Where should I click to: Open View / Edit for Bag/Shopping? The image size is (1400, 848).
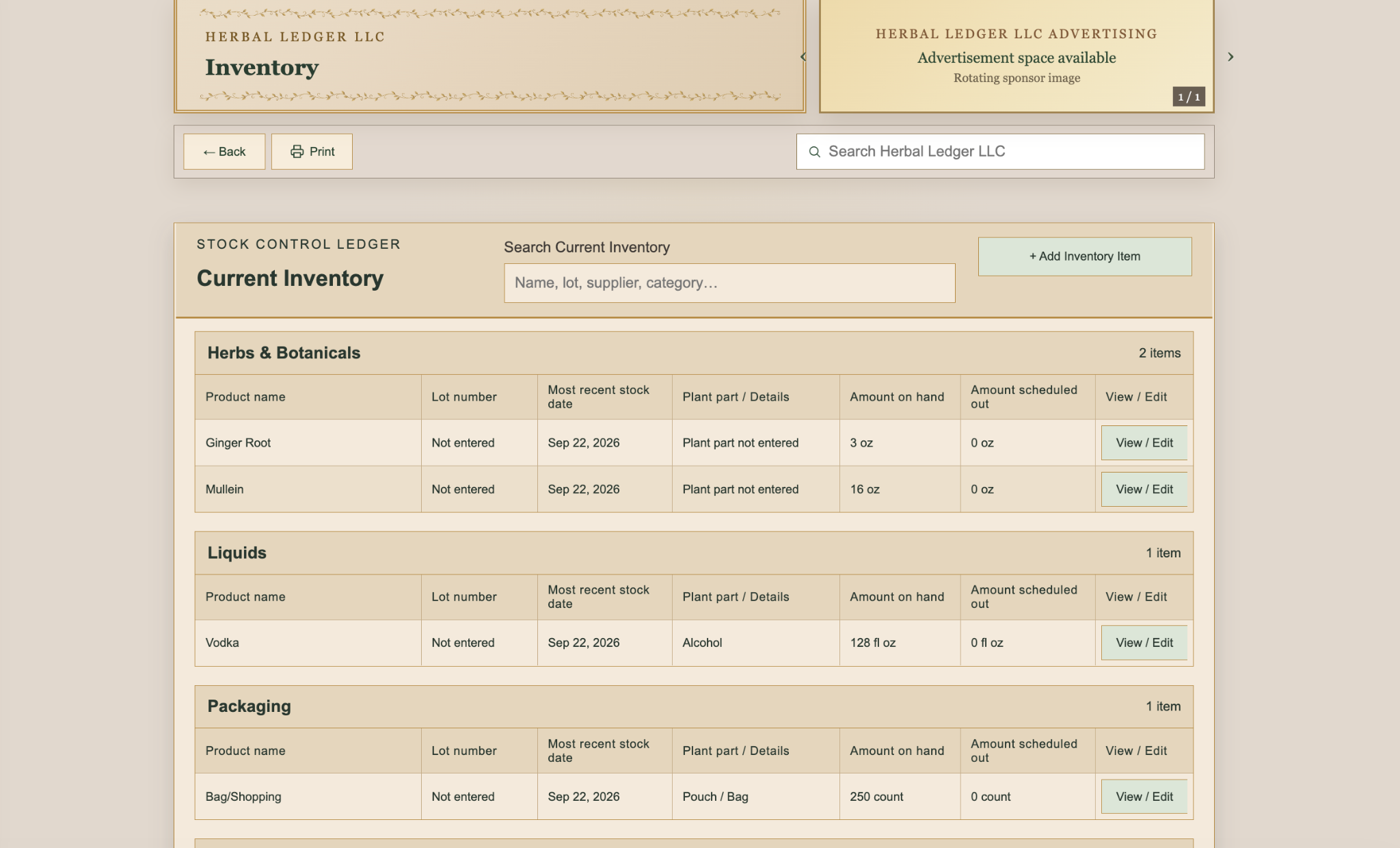tap(1144, 796)
